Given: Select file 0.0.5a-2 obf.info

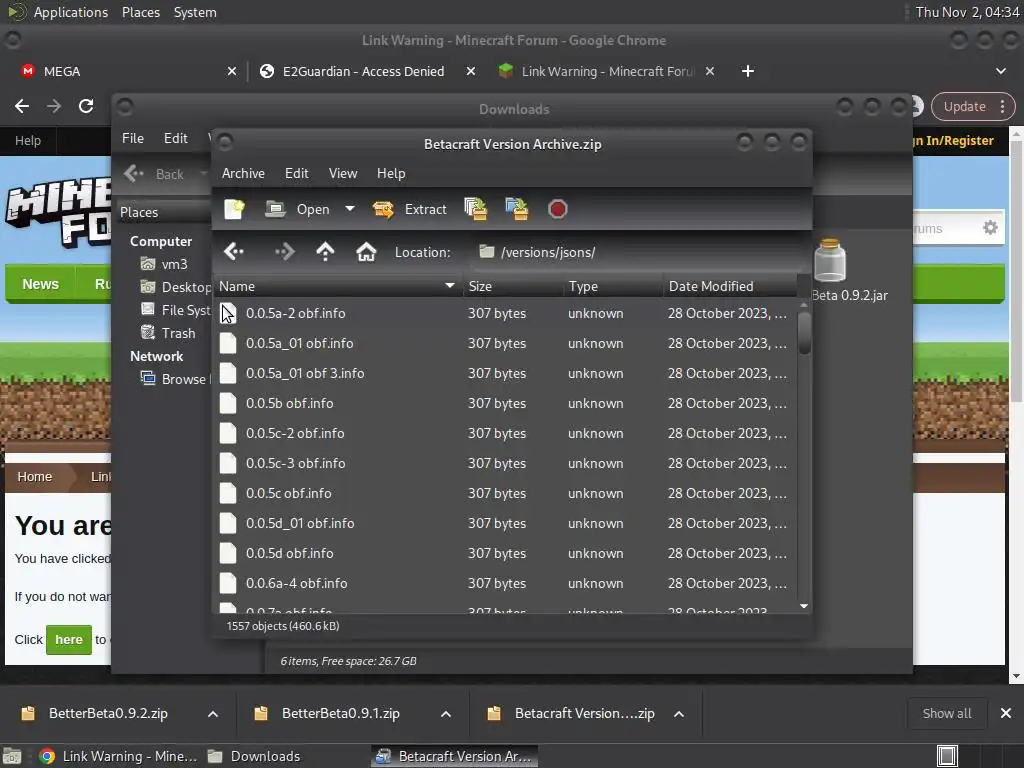Looking at the screenshot, I should tap(505, 313).
